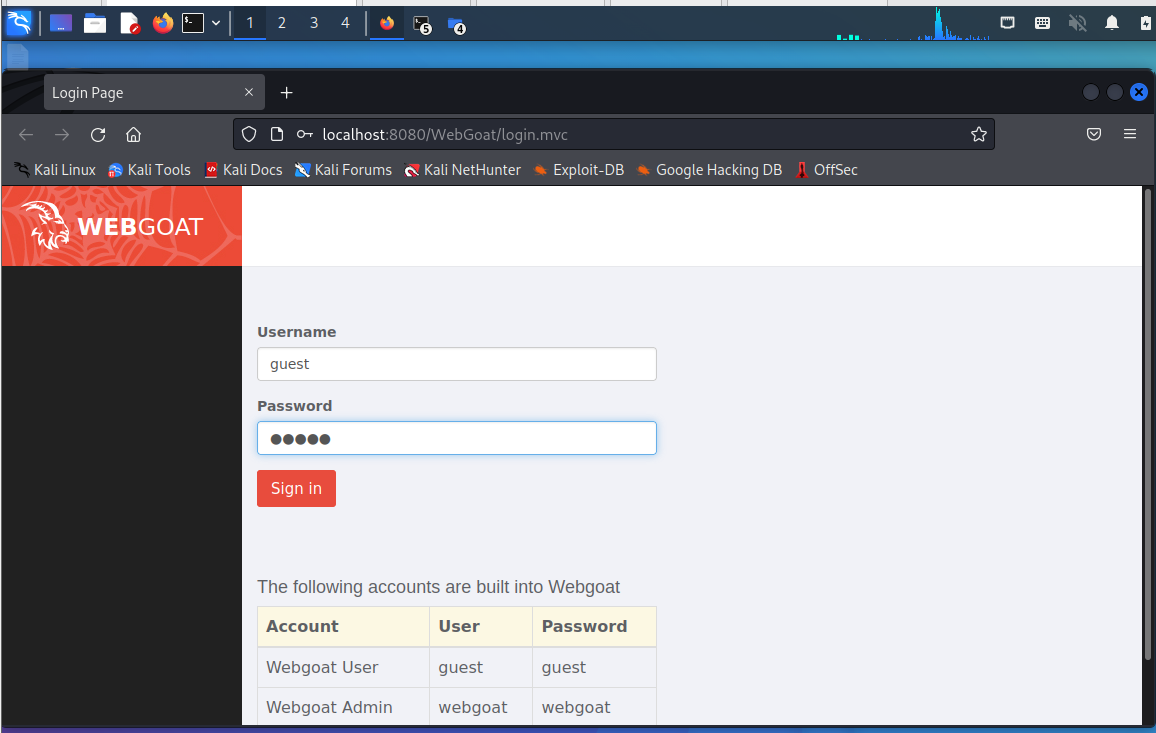The width and height of the screenshot is (1156, 733).
Task: Open the notifications bell in the tray
Action: (1112, 23)
